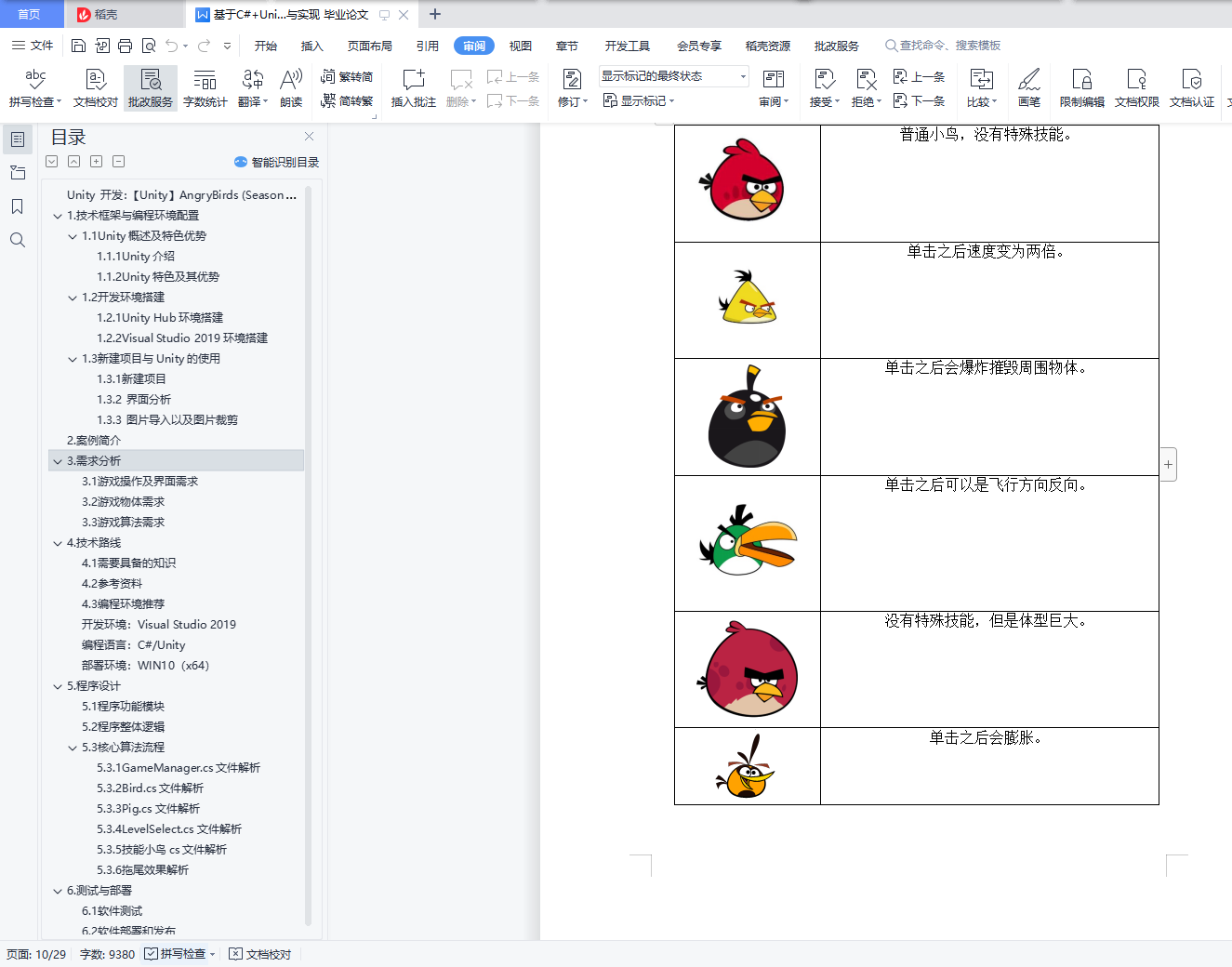Jump to 5.3.2Bird.cs 文件解析 heading
Screen dimensions: 1232x967
click(150, 788)
